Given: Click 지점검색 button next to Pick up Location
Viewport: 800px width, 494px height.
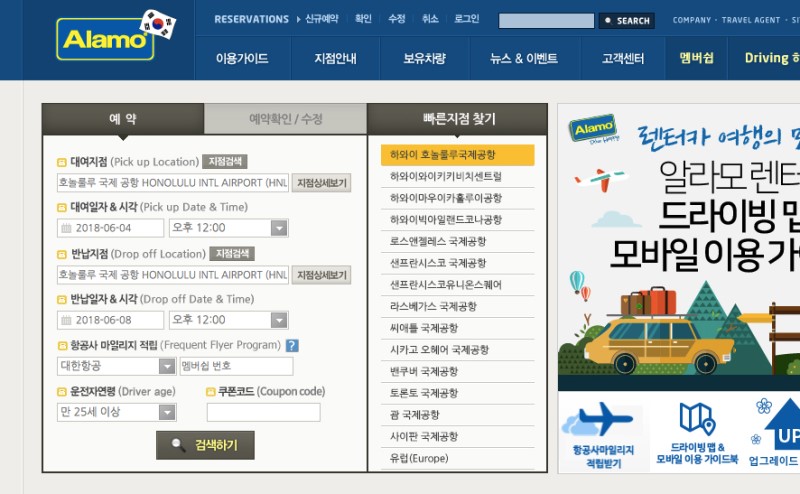Looking at the screenshot, I should pyautogui.click(x=225, y=162).
